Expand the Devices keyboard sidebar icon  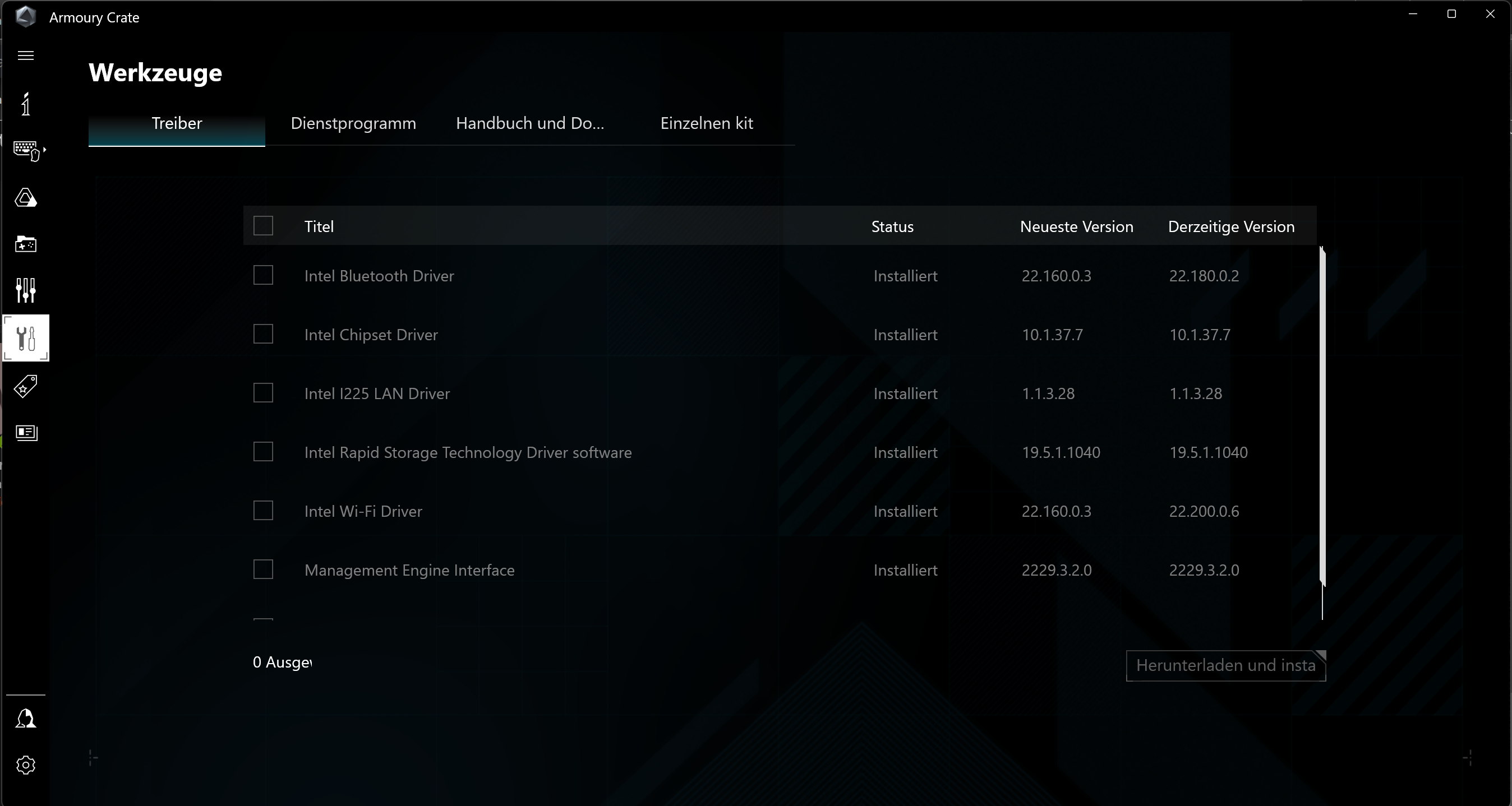click(27, 151)
